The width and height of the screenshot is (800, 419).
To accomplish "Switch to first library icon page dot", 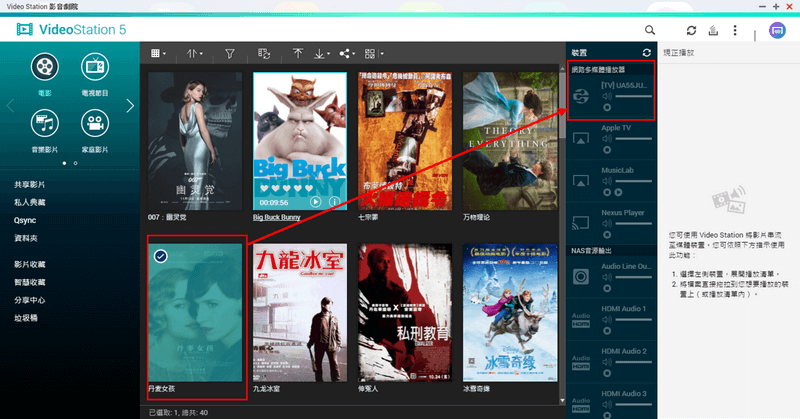I will pyautogui.click(x=64, y=163).
